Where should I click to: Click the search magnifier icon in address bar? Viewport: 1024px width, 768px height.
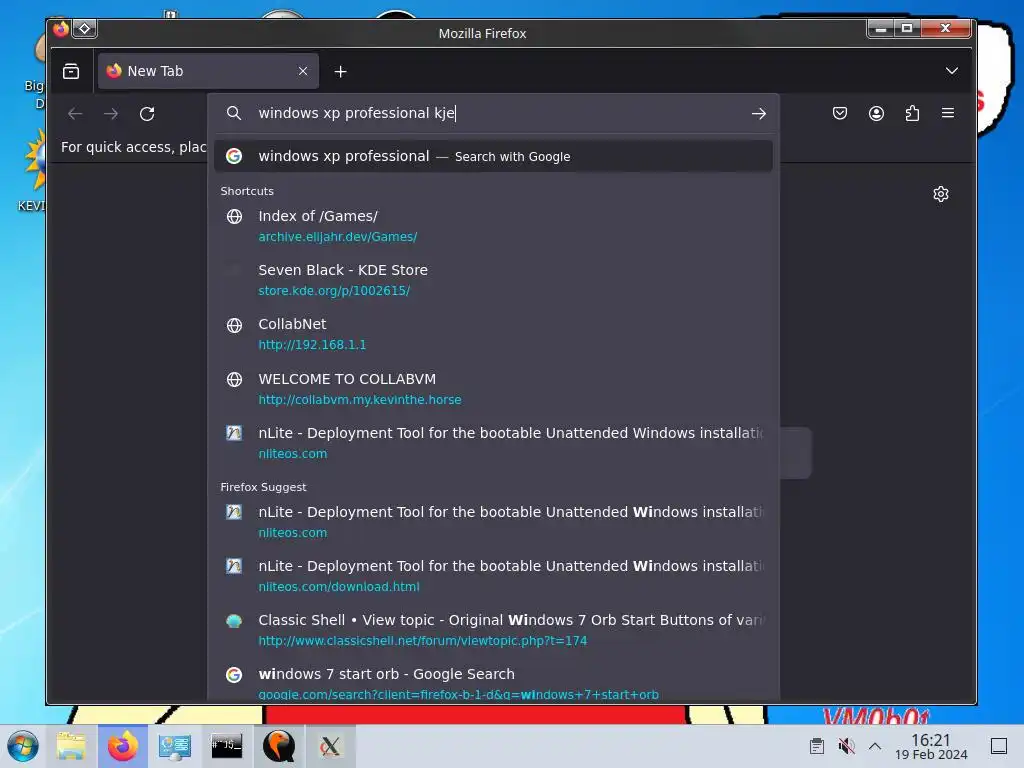(234, 113)
